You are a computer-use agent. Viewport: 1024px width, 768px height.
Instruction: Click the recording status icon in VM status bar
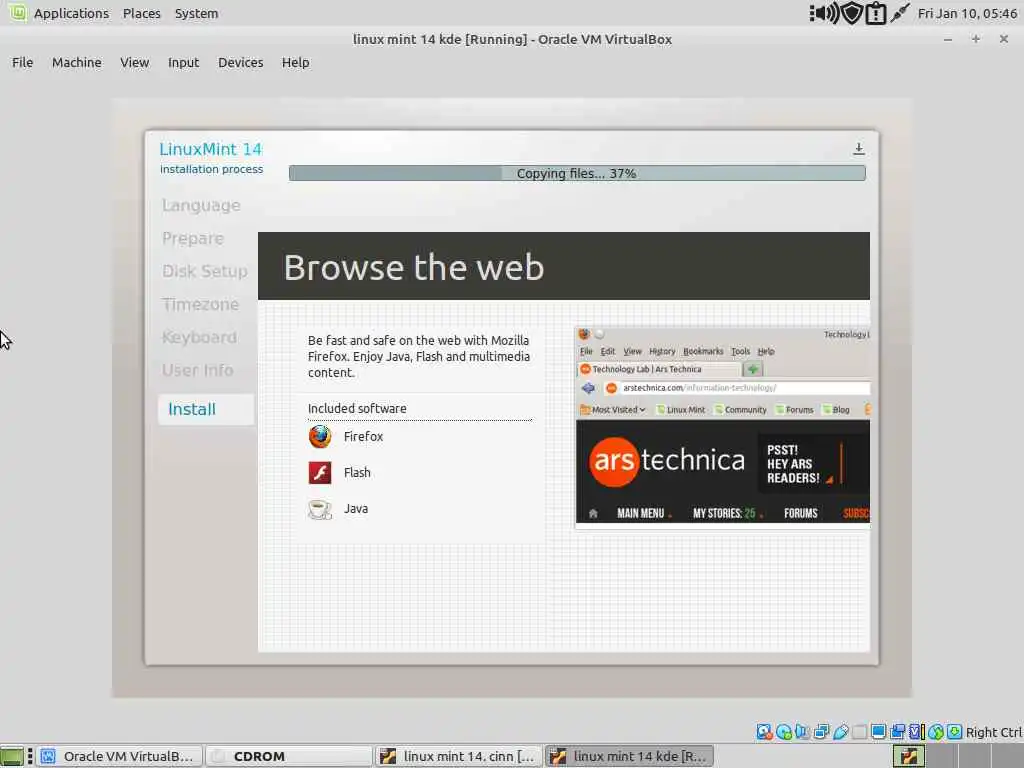click(898, 732)
